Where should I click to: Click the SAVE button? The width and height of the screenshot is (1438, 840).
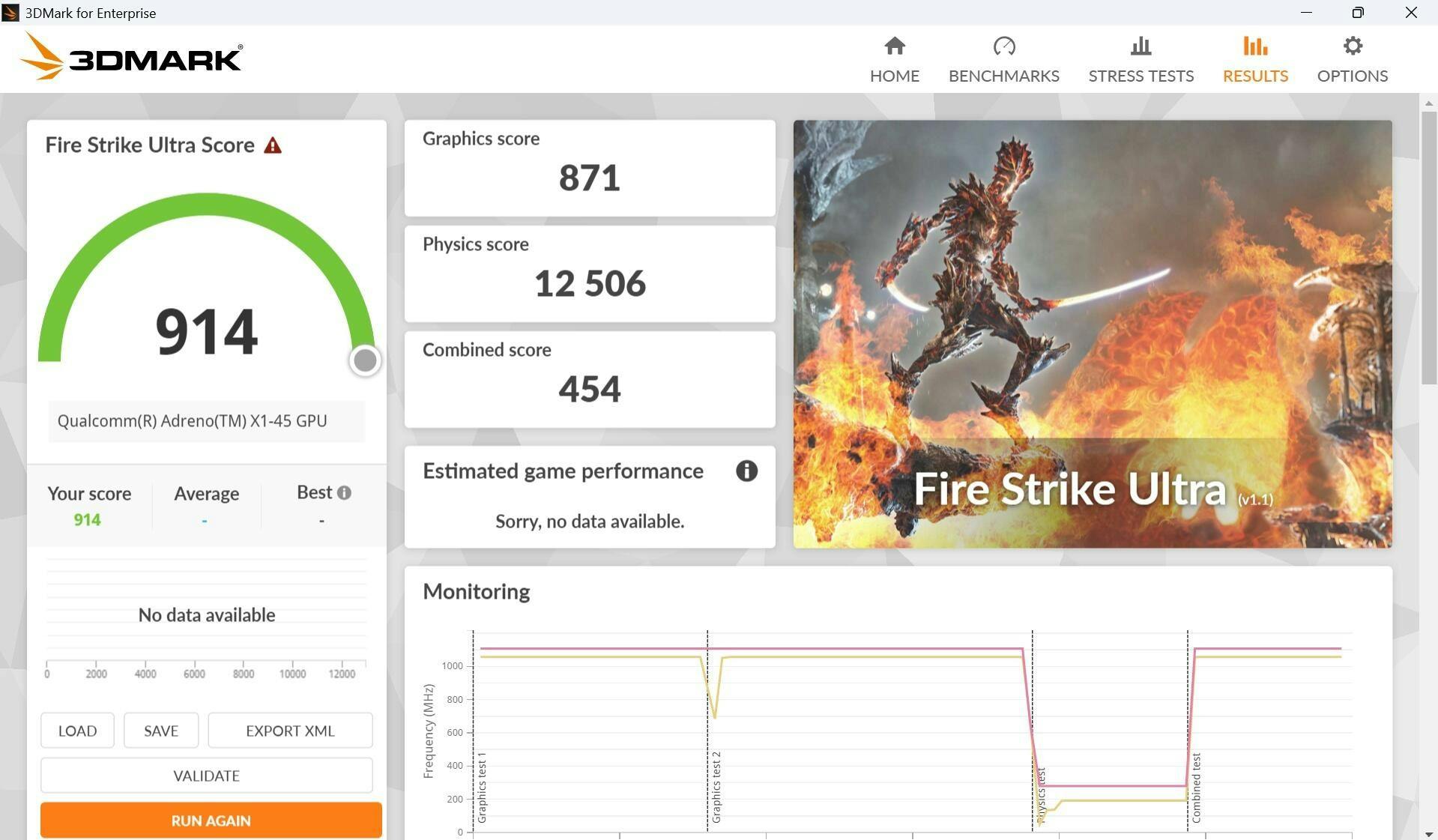coord(161,731)
